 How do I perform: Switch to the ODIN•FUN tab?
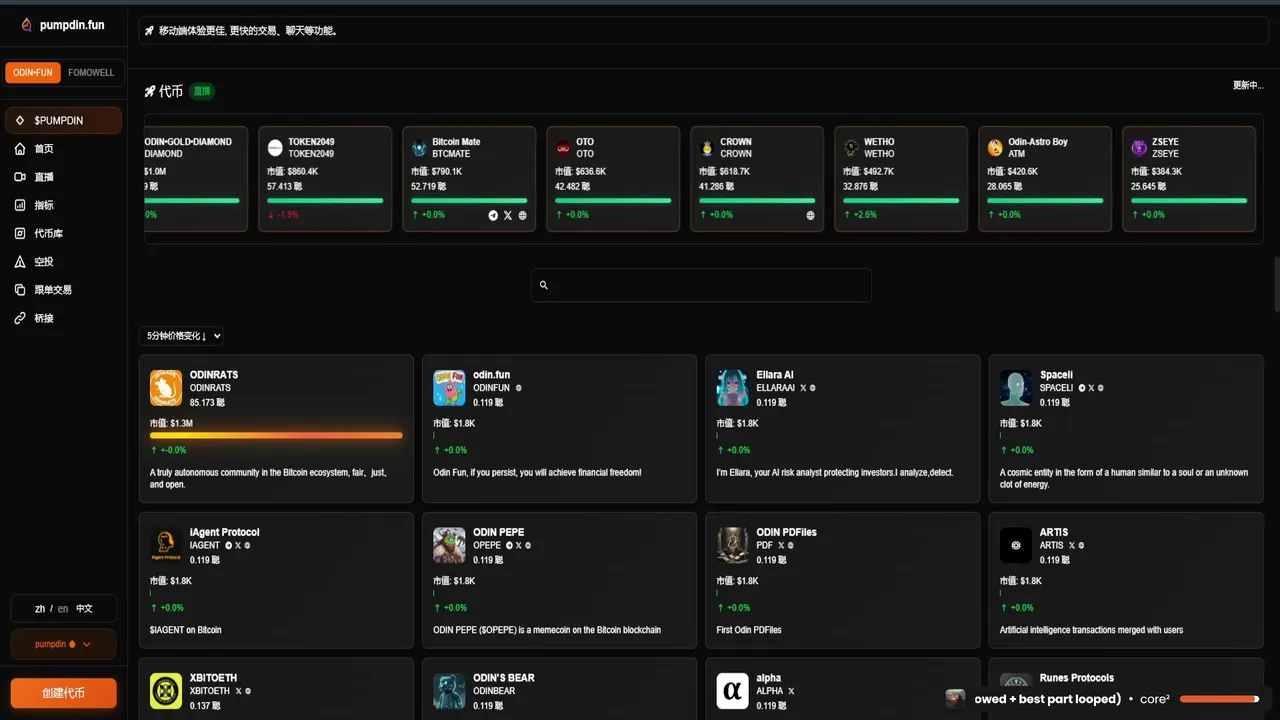point(33,73)
